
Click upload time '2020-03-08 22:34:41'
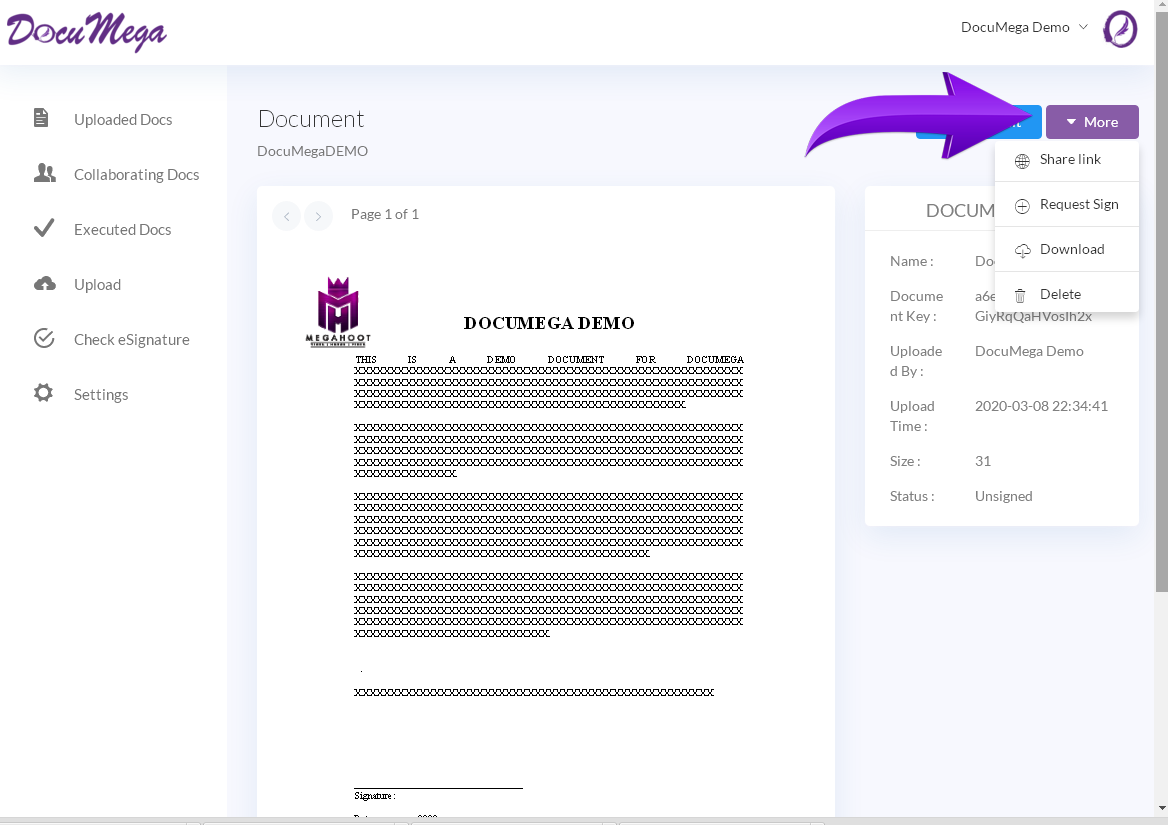click(1041, 406)
